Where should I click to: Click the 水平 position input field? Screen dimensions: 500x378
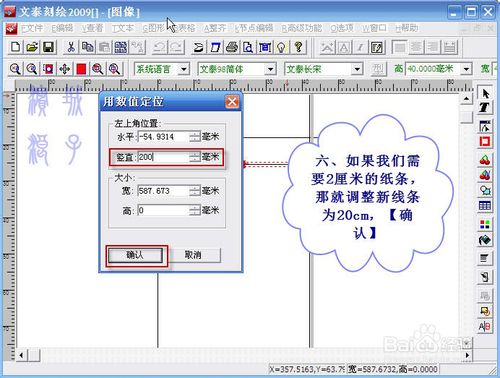coord(164,137)
